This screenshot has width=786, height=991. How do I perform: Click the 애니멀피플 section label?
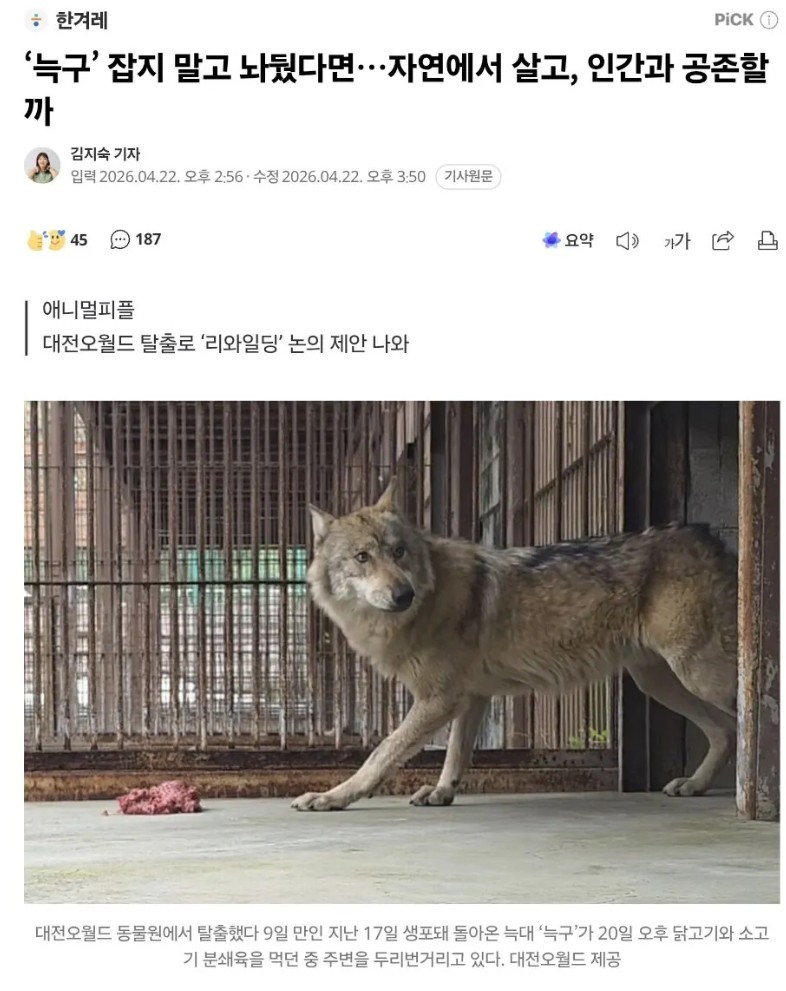point(88,310)
